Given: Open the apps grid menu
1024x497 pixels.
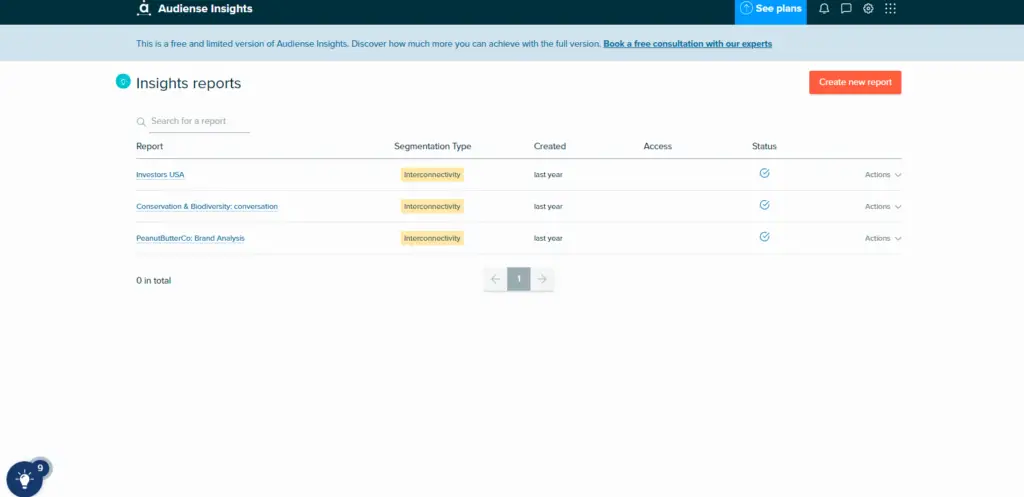Looking at the screenshot, I should [x=890, y=8].
